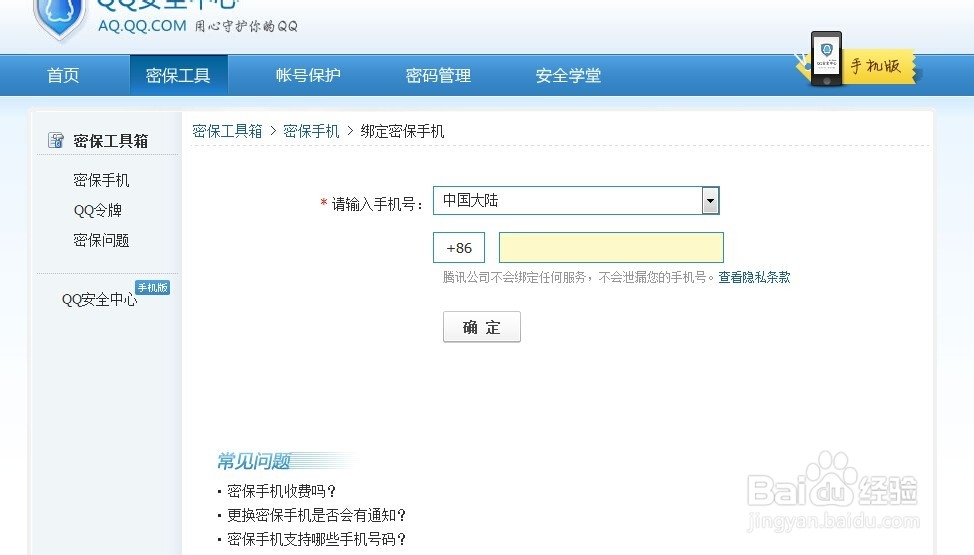Open 密保手机 in the sidebar
974x555 pixels.
[101, 180]
